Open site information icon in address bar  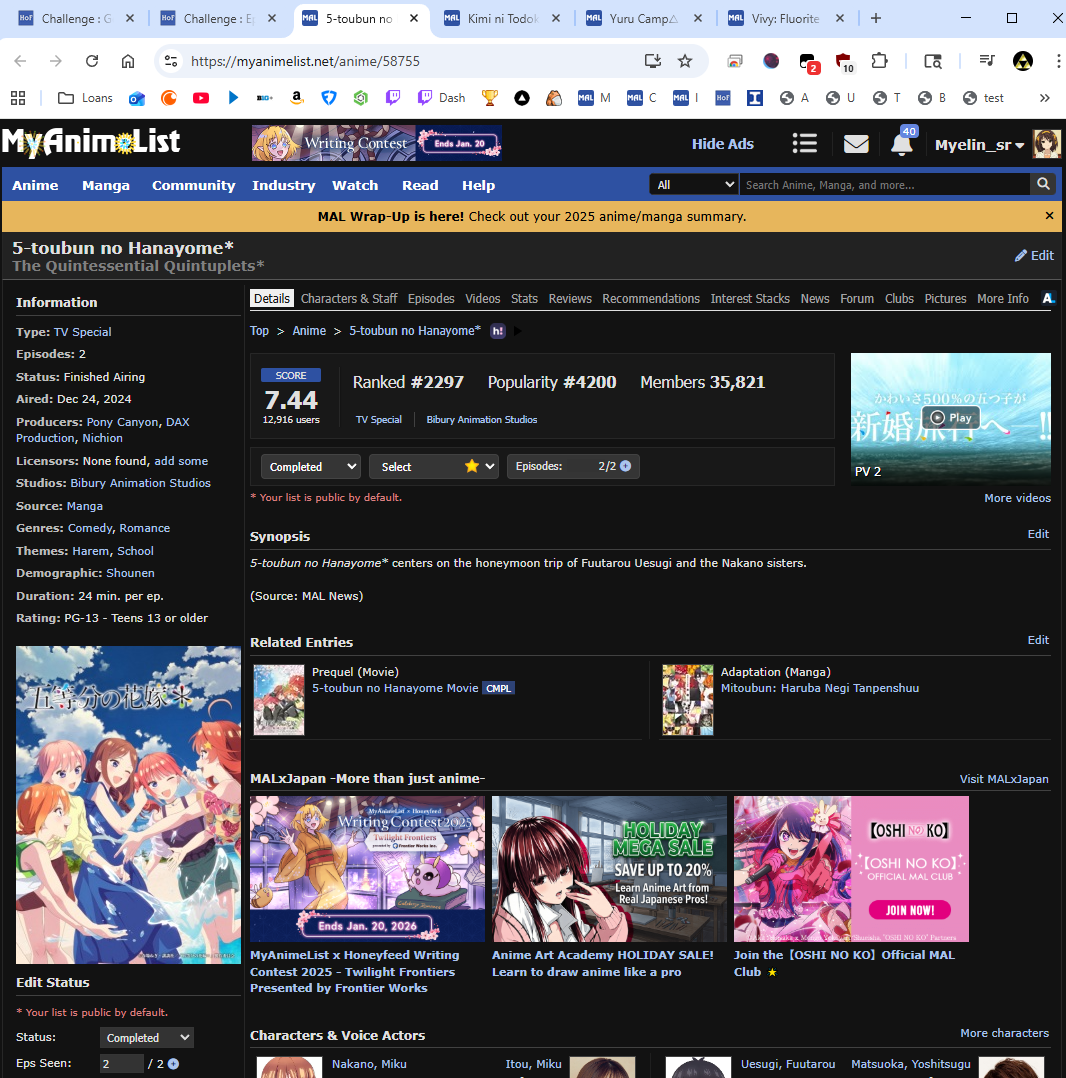(170, 61)
